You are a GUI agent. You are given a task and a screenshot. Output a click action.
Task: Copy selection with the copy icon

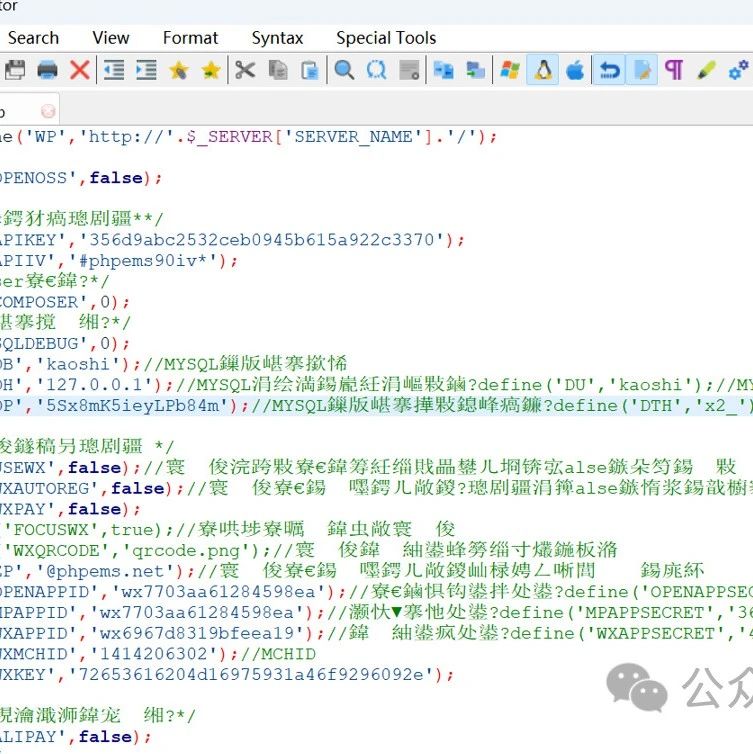tap(277, 70)
